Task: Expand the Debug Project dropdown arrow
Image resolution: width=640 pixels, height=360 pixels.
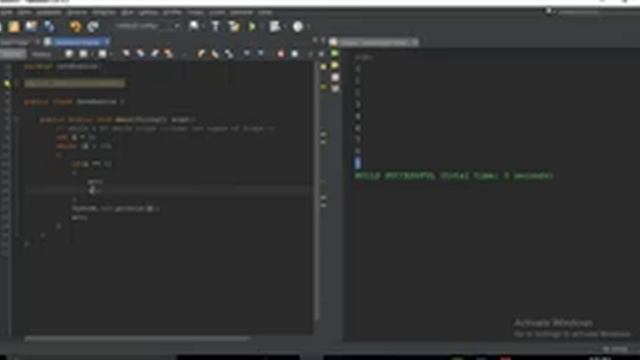Action: point(284,27)
